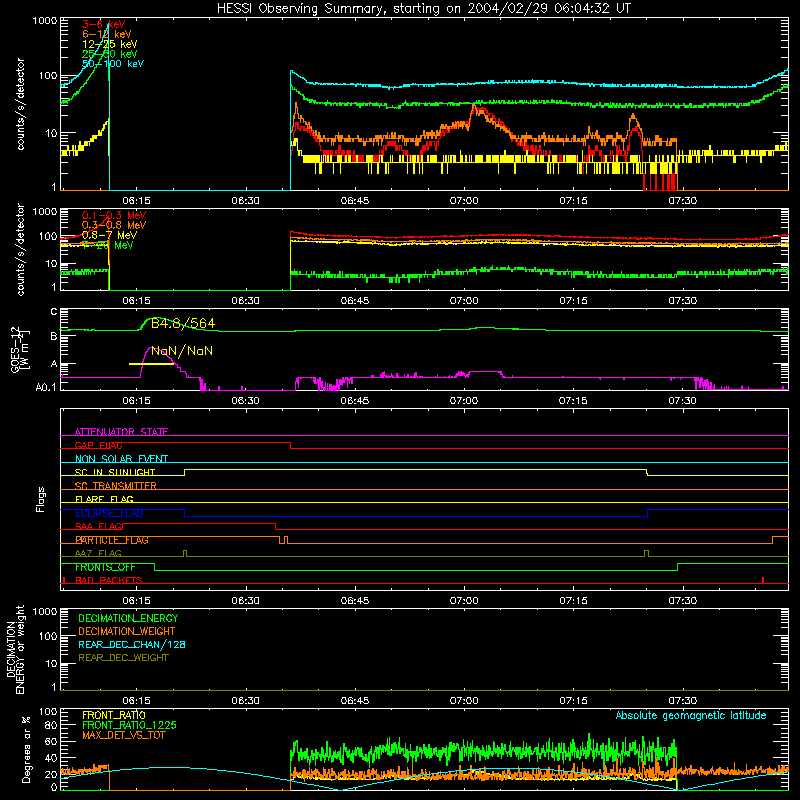Select the 'DECIMATION ENERGY or weight' axis title

click(15, 650)
